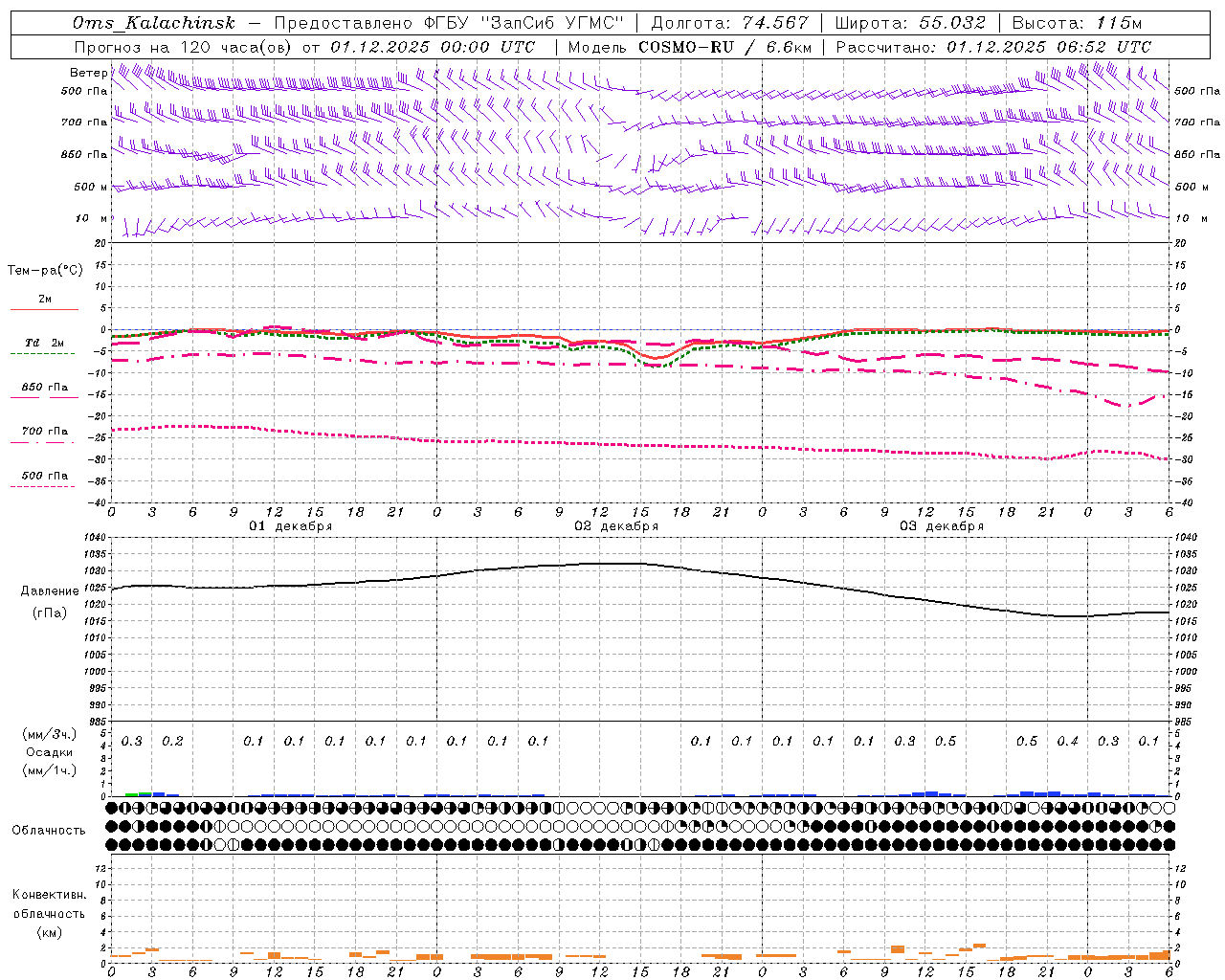The image size is (1225, 980).
Task: Select the forecast start text 01.12.2025 00:00 UTC
Action: click(433, 47)
